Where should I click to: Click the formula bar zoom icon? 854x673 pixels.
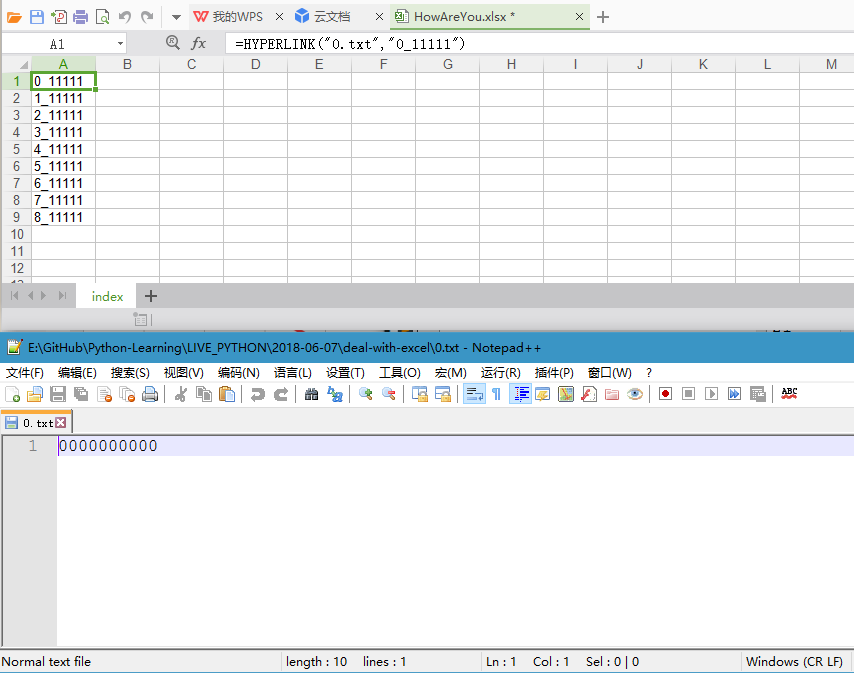pos(173,42)
